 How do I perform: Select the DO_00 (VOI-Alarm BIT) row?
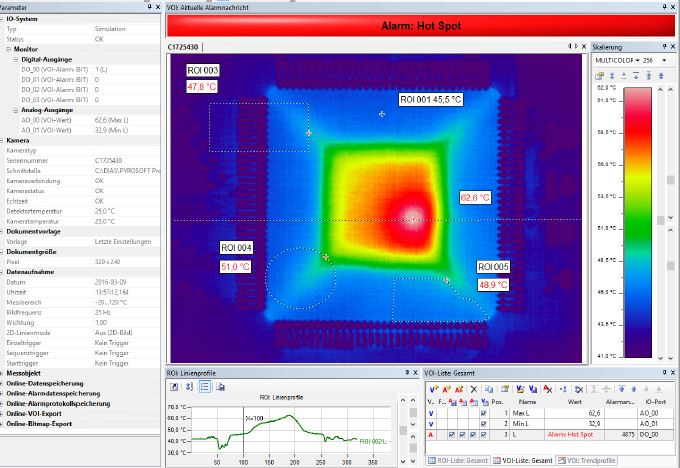click(80, 69)
